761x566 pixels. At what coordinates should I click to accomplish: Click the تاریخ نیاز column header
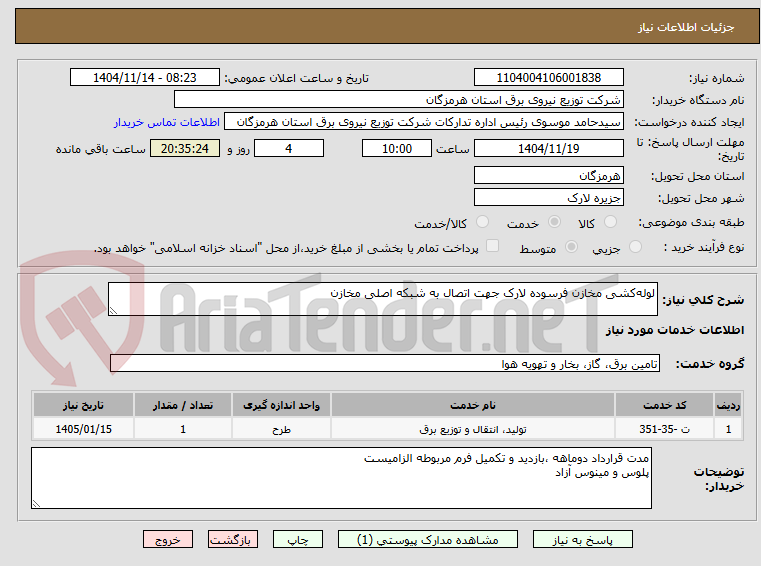point(83,405)
